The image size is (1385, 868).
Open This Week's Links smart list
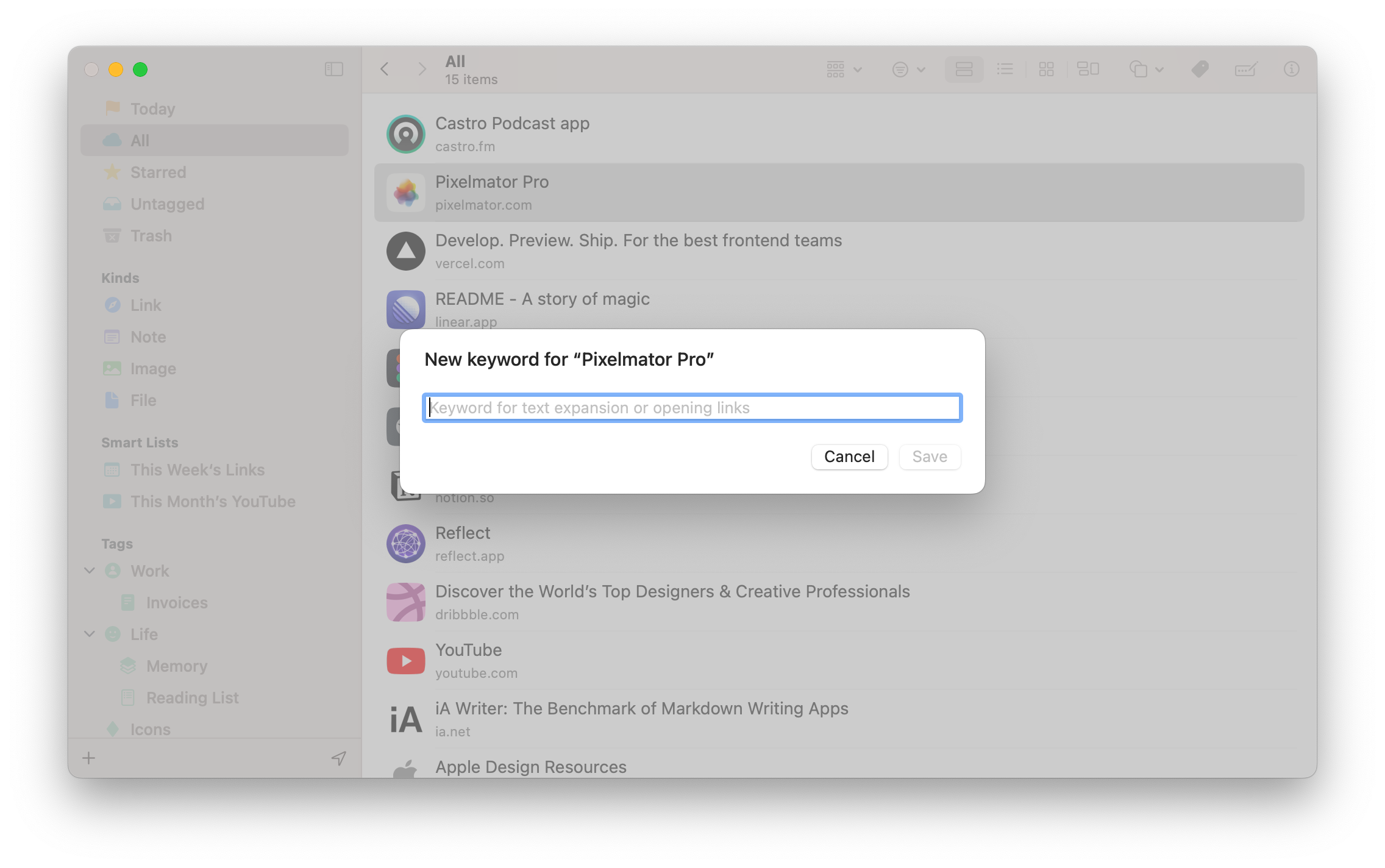198,470
